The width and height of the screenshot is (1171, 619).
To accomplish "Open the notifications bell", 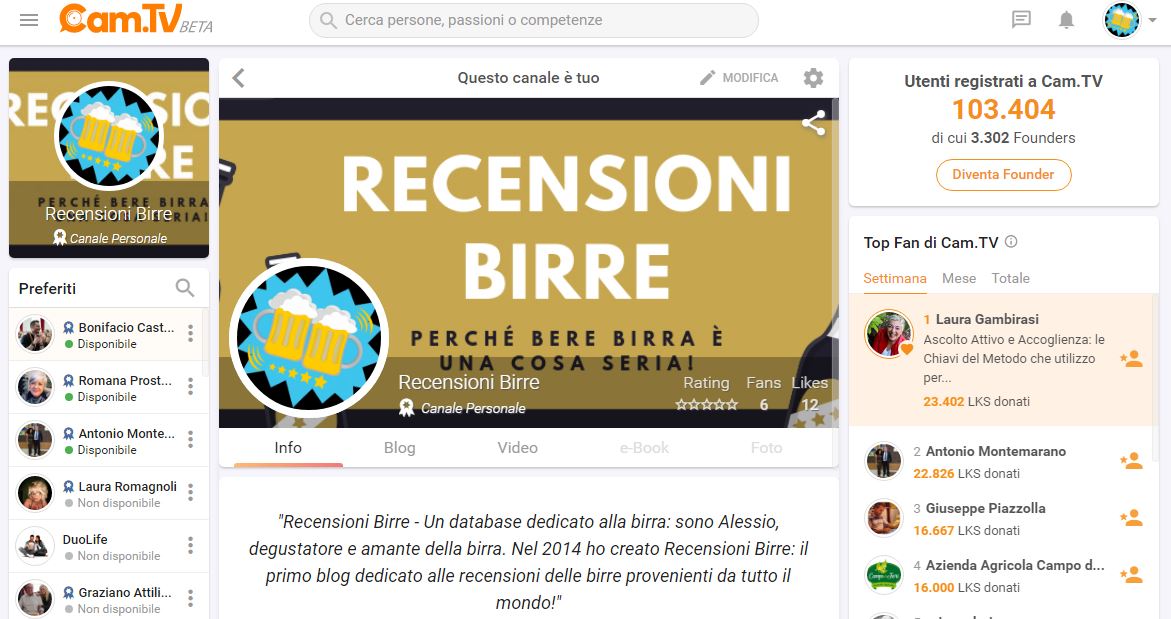I will pos(1066,20).
